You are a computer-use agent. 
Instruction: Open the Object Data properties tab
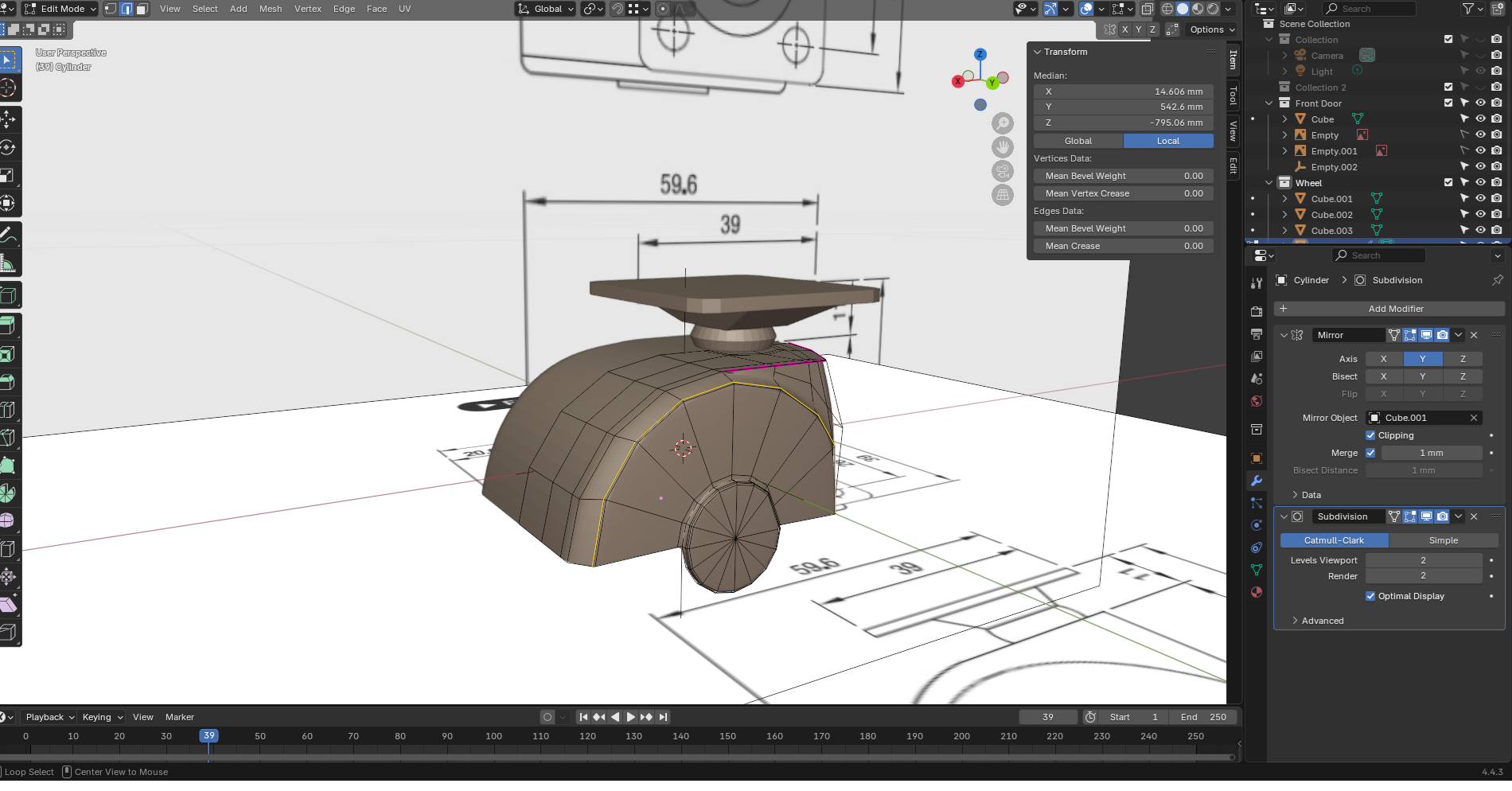1257,570
